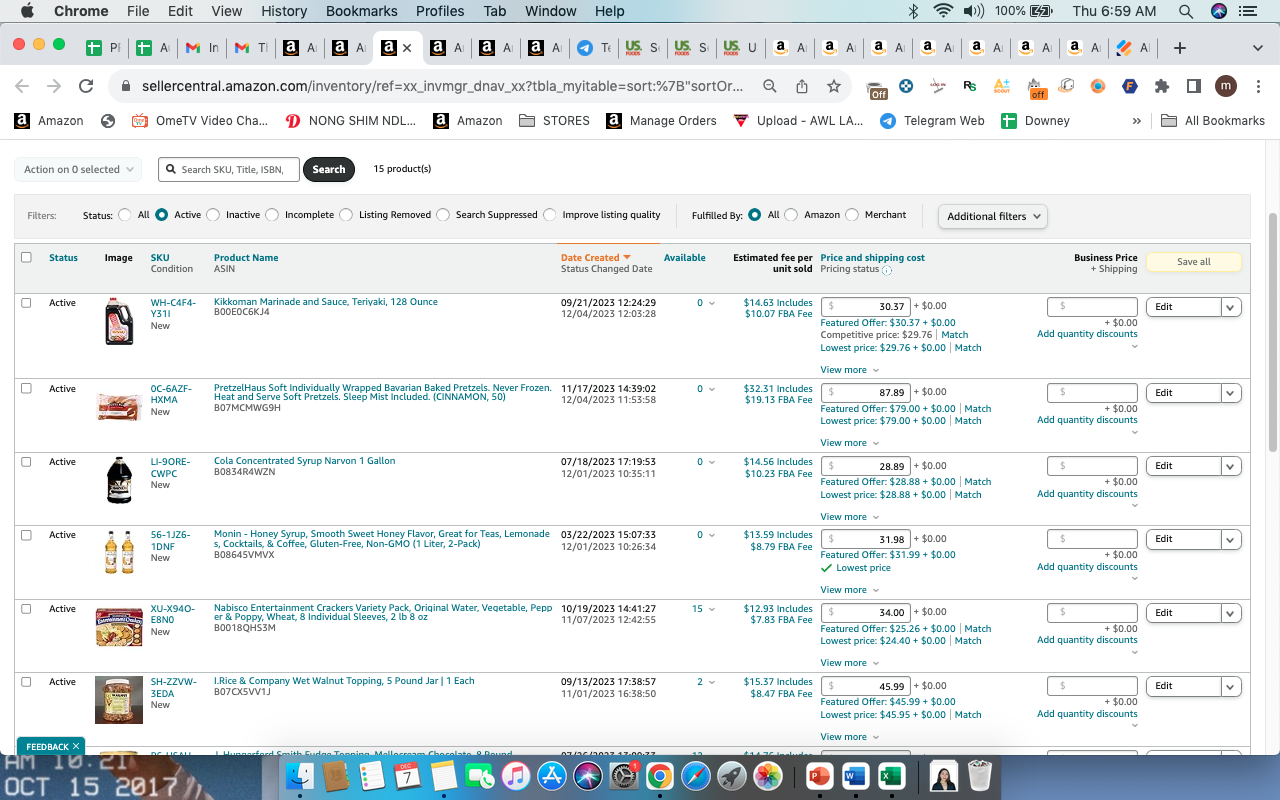Click the SKU search input field
Viewport: 1280px width, 800px height.
pos(229,170)
